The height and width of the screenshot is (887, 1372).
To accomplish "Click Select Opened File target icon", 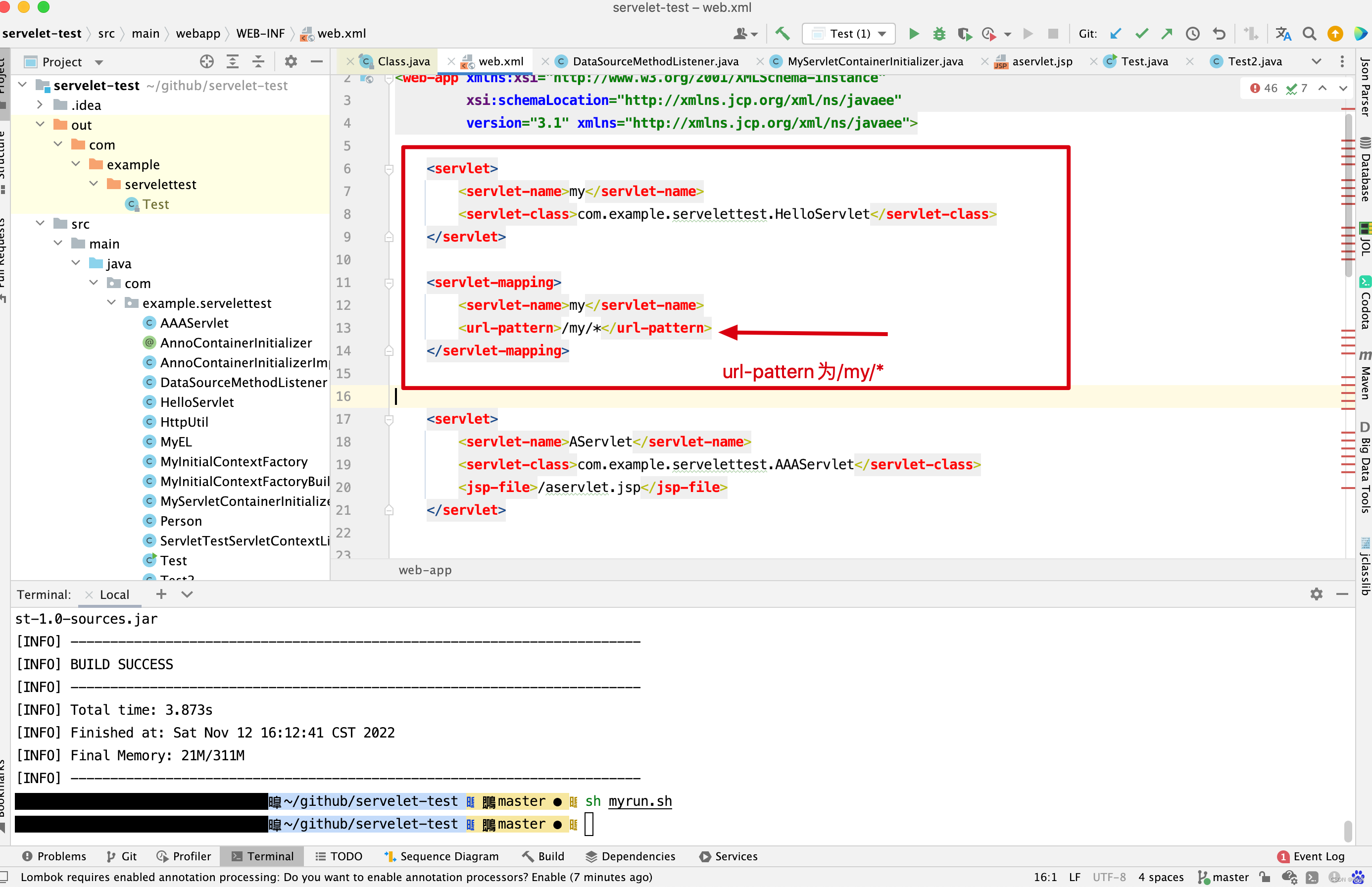I will coord(207,62).
